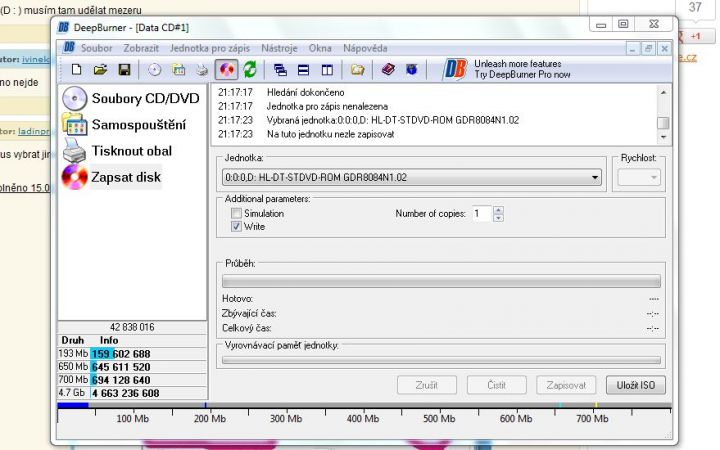Save project with the floppy disk icon
Viewport: 720px width, 450px height.
124,70
